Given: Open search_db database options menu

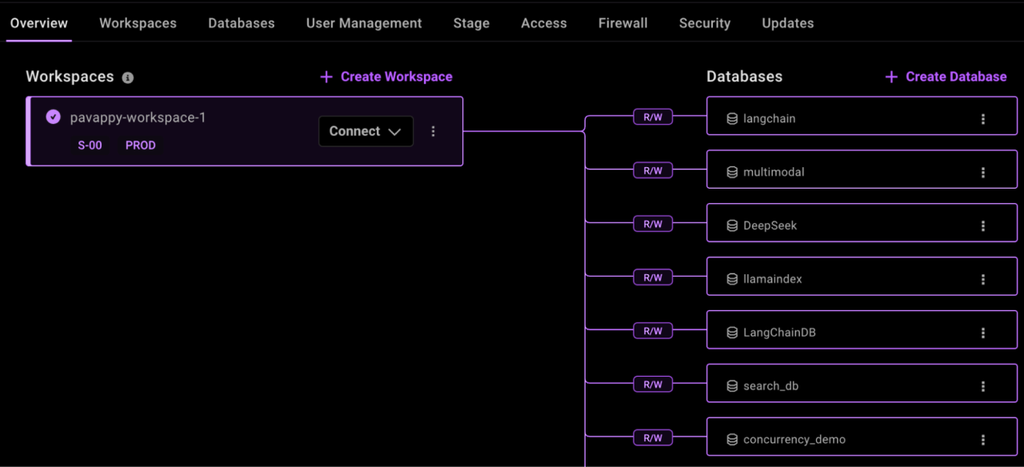Looking at the screenshot, I should (x=983, y=386).
